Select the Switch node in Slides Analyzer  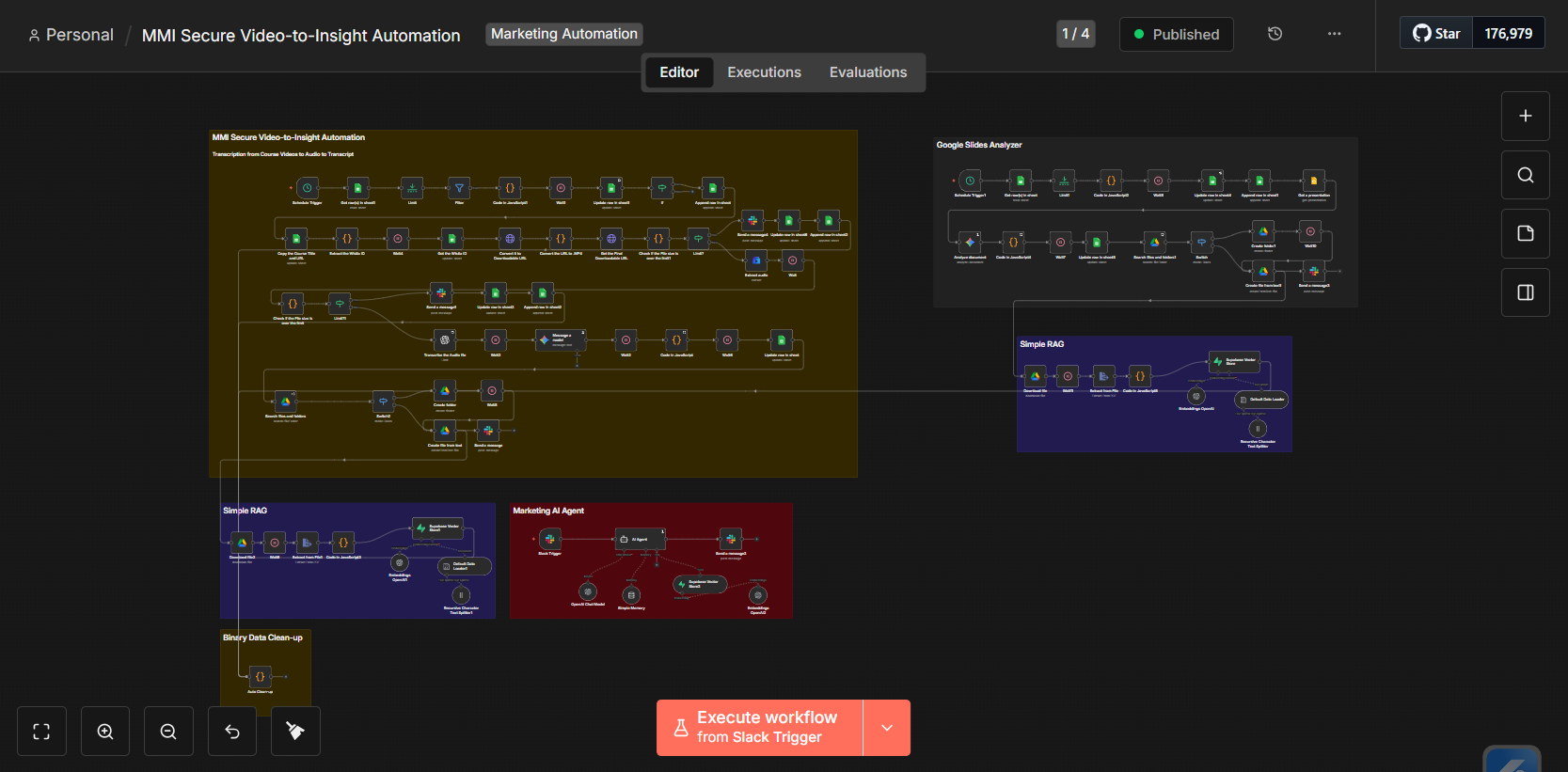coord(1201,243)
